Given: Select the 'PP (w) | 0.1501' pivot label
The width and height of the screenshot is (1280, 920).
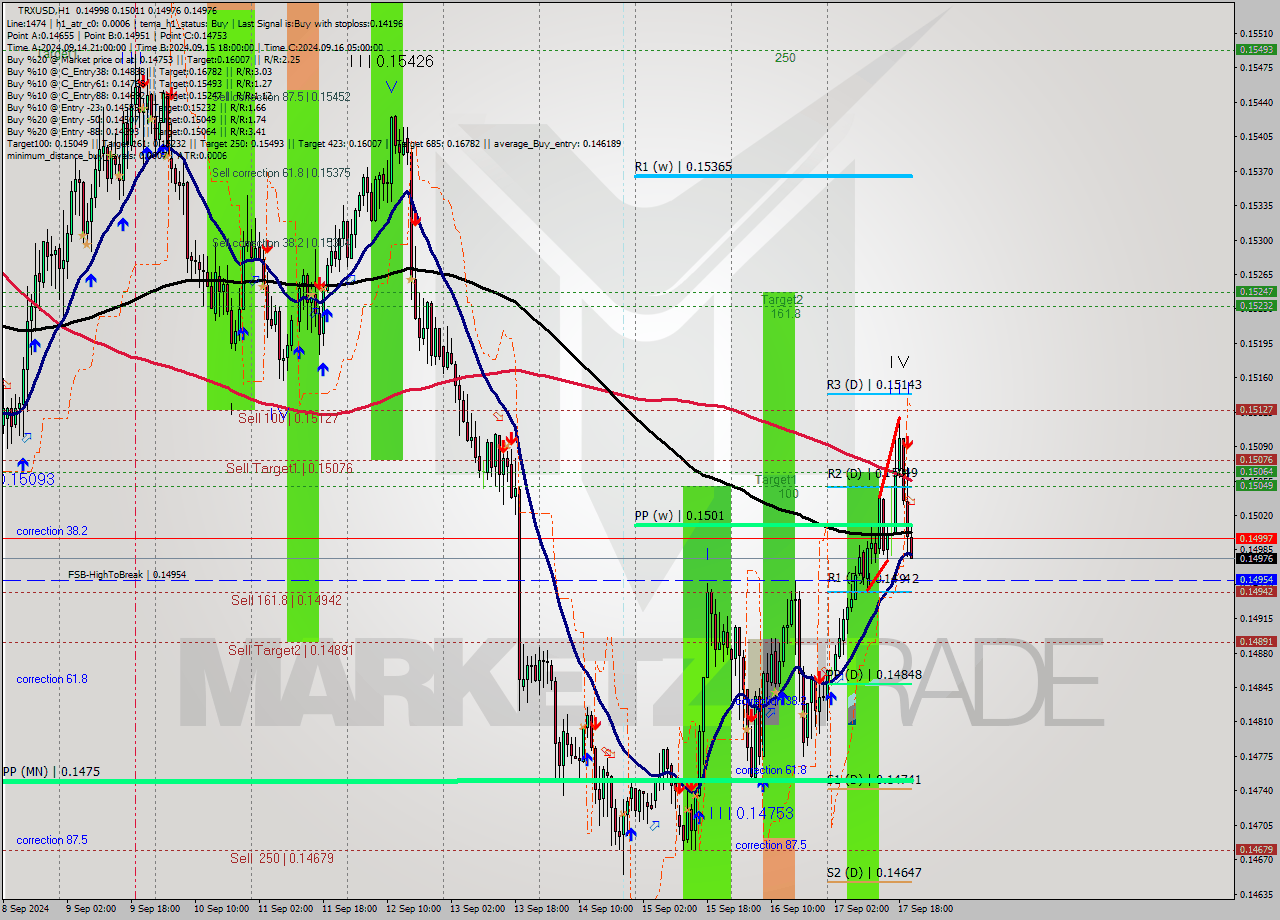Looking at the screenshot, I should [679, 516].
